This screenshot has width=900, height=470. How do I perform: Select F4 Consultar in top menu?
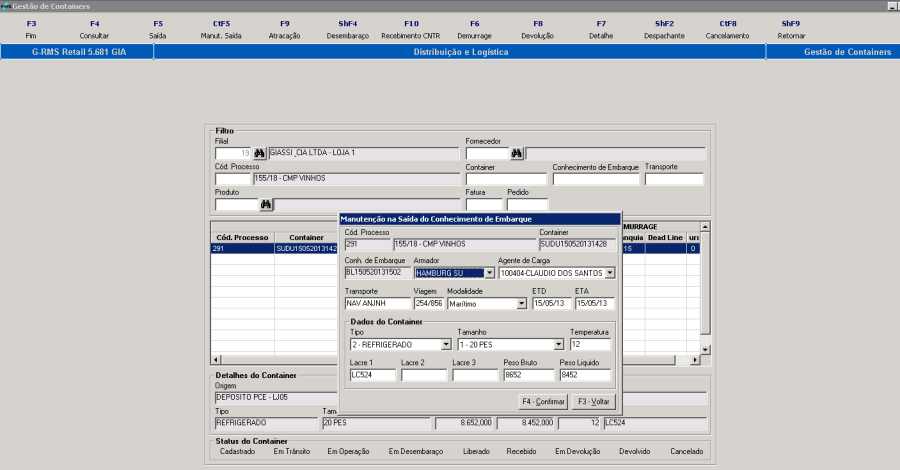coord(95,29)
